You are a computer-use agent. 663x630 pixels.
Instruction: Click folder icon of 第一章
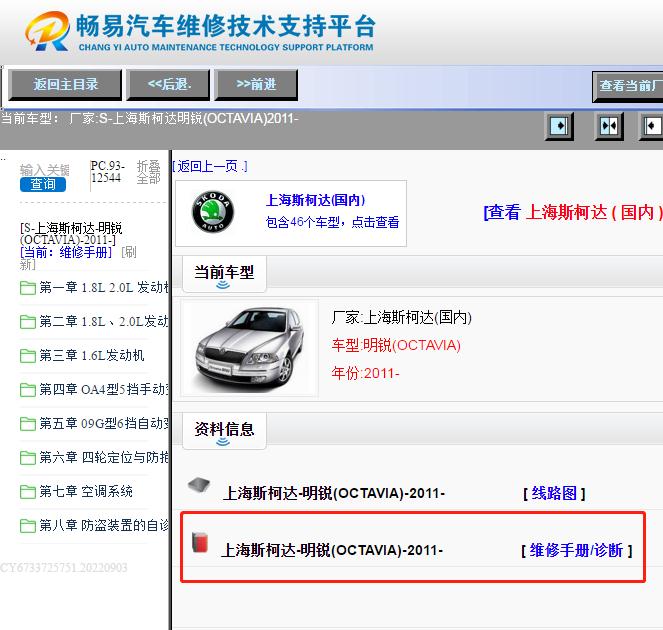click(27, 288)
